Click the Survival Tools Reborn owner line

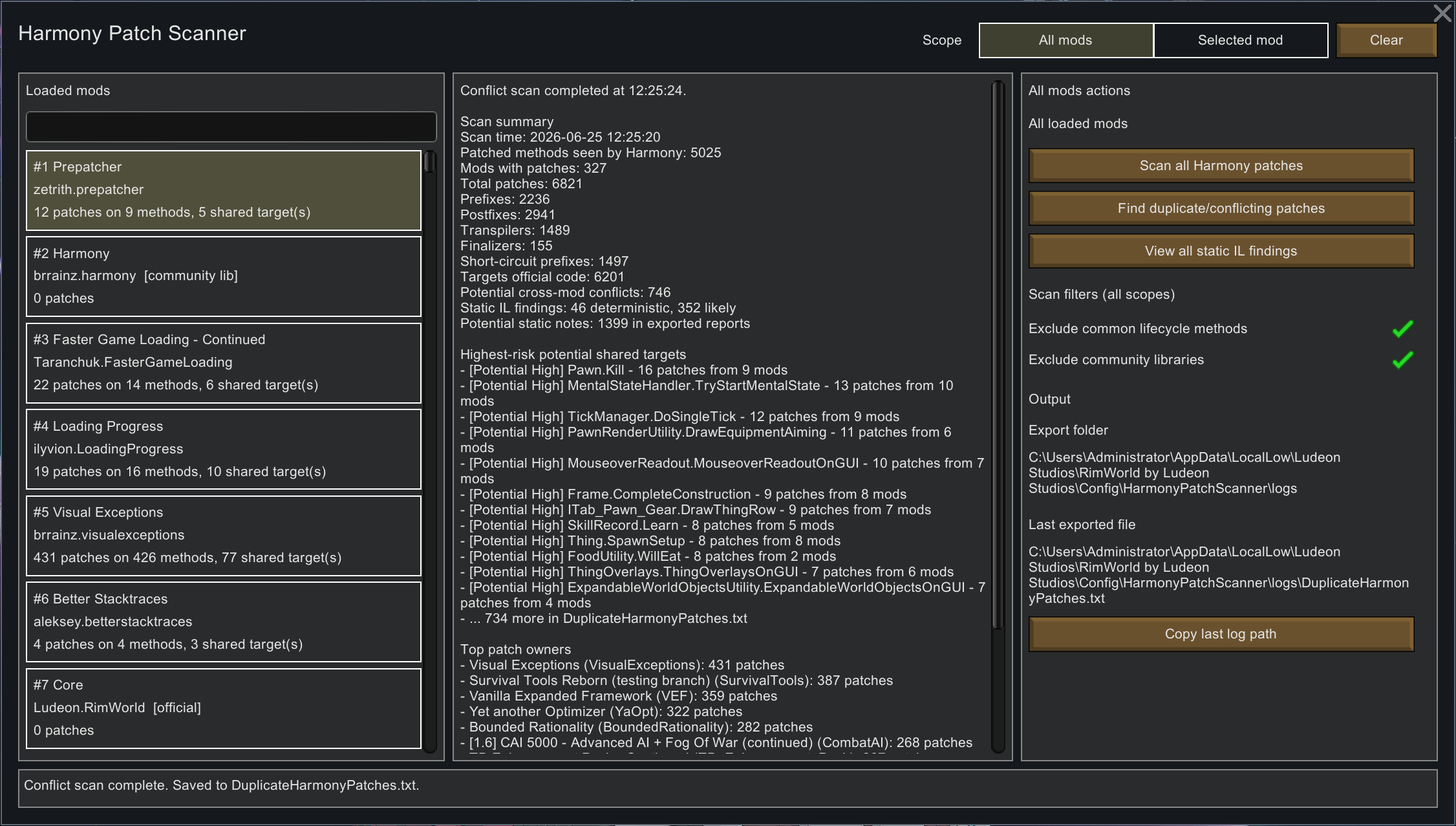point(677,680)
